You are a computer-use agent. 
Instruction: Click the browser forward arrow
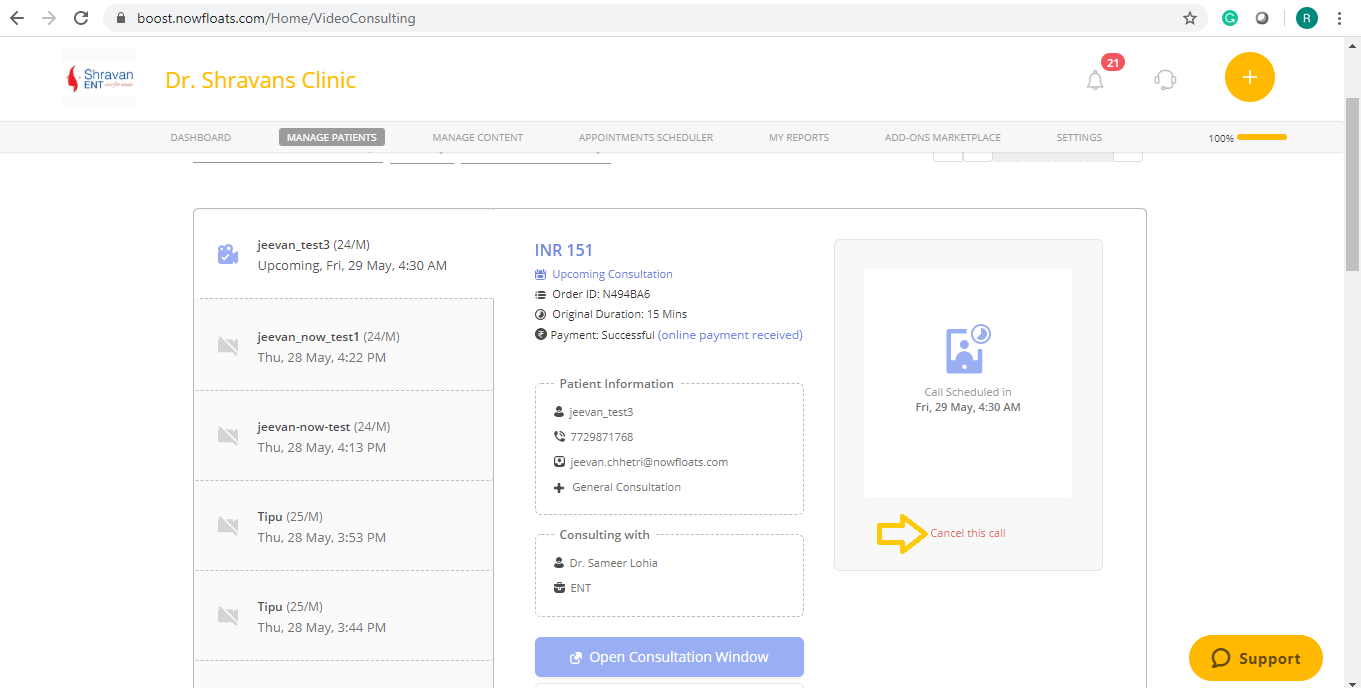49,18
